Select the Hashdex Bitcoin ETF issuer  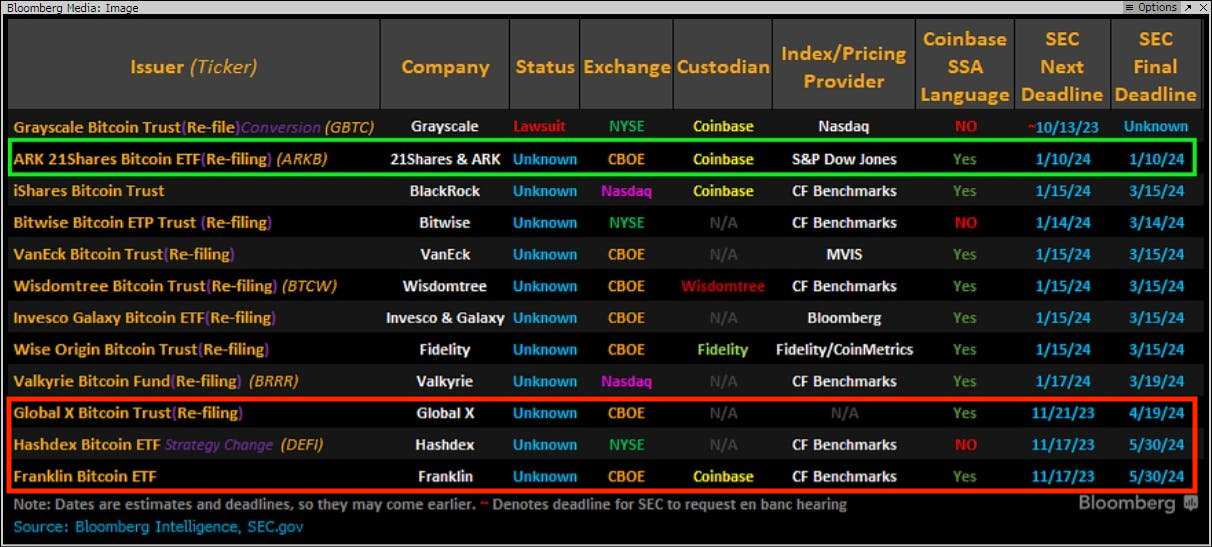click(168, 445)
